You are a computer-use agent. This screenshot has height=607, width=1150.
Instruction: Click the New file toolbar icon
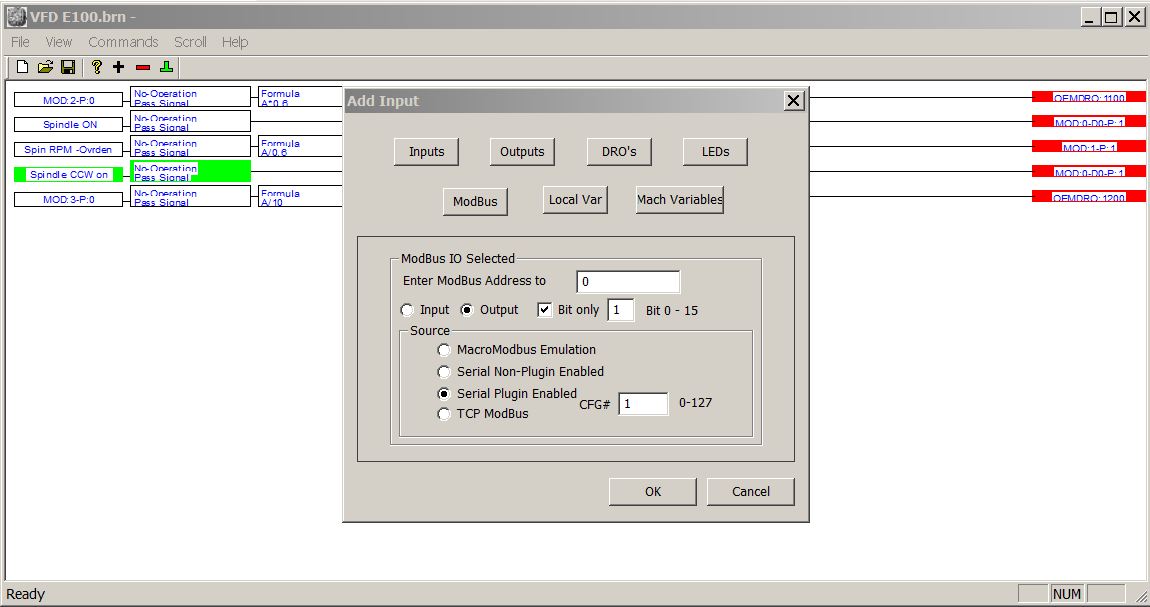23,67
